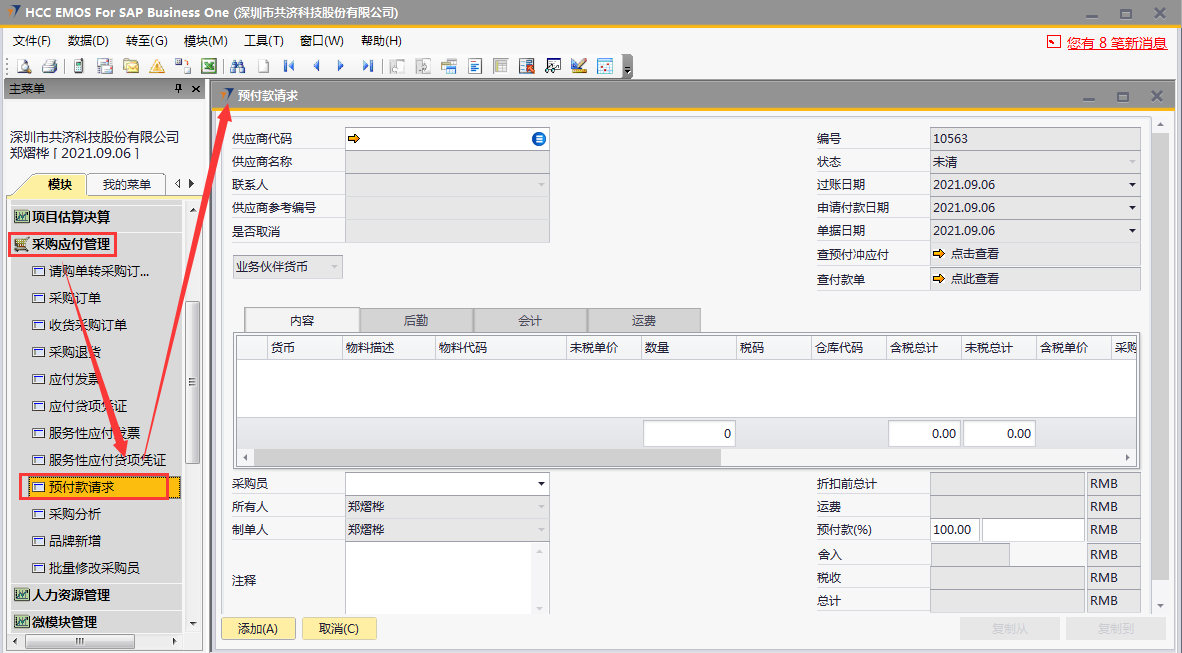Click the binoculars find icon
The height and width of the screenshot is (653, 1182).
[x=238, y=66]
